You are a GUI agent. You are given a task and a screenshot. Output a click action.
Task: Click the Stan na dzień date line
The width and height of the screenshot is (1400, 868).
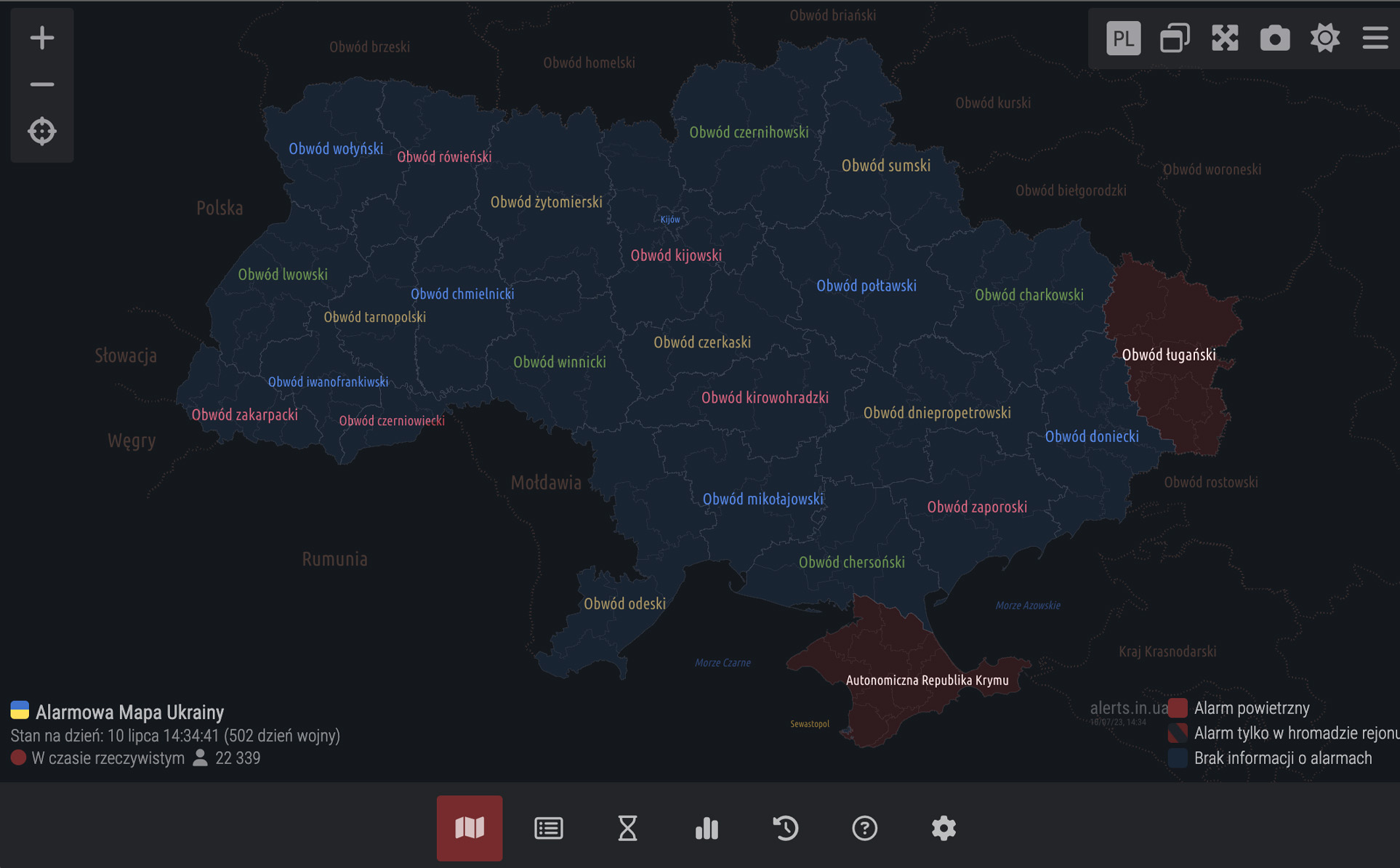tap(175, 735)
